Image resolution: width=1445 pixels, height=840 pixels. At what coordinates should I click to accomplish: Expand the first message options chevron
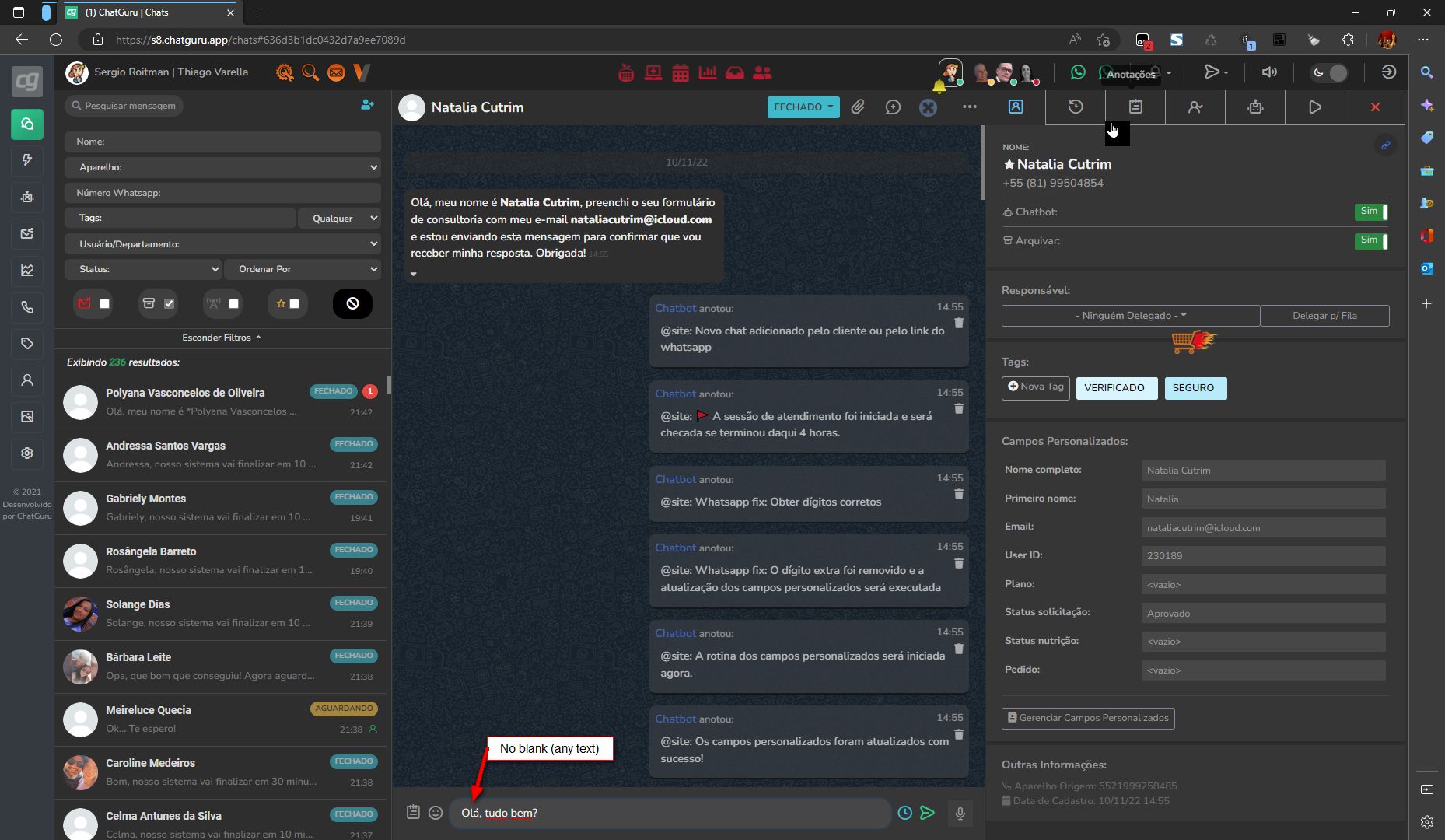414,274
